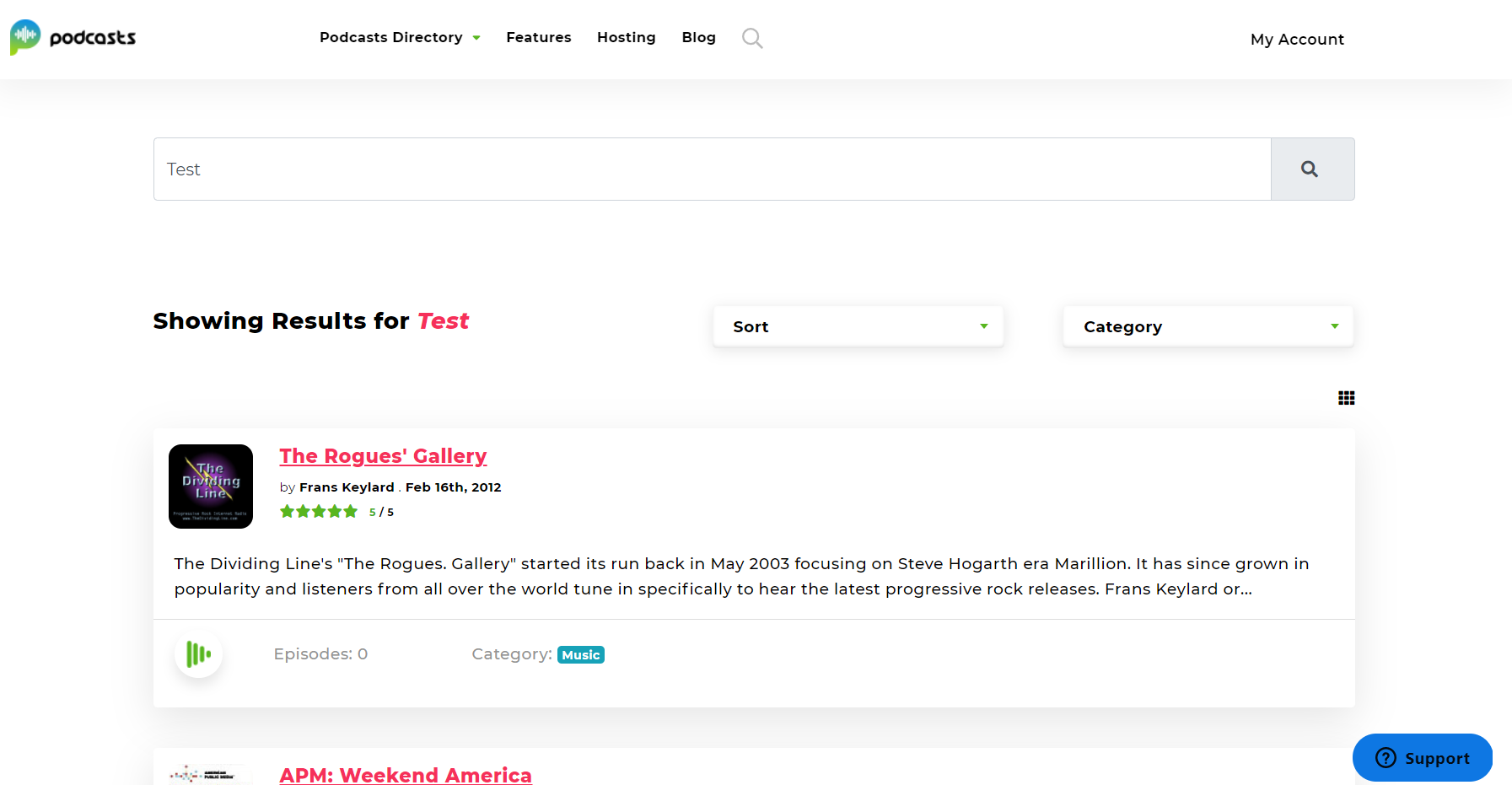
Task: Click the Feb 16th, 2012 date
Action: 453,487
